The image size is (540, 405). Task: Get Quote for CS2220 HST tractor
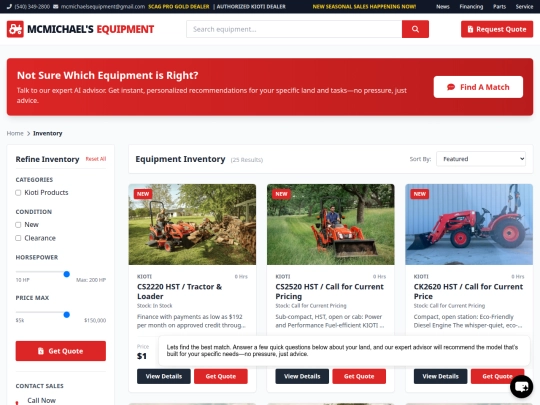click(x=221, y=376)
